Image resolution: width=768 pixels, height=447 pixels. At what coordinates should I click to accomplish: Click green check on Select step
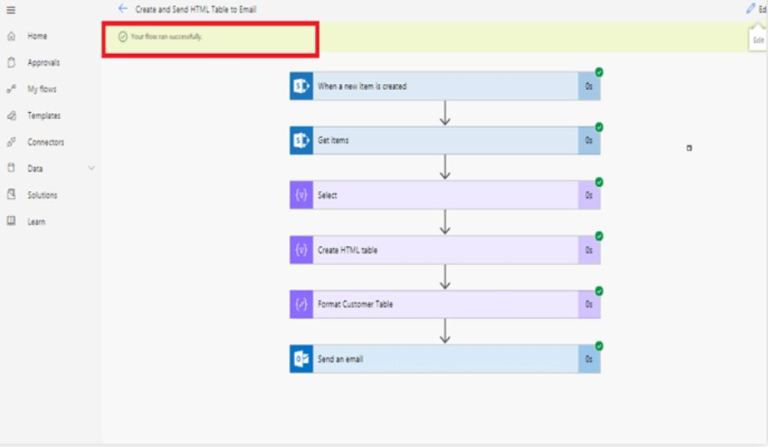click(x=599, y=182)
